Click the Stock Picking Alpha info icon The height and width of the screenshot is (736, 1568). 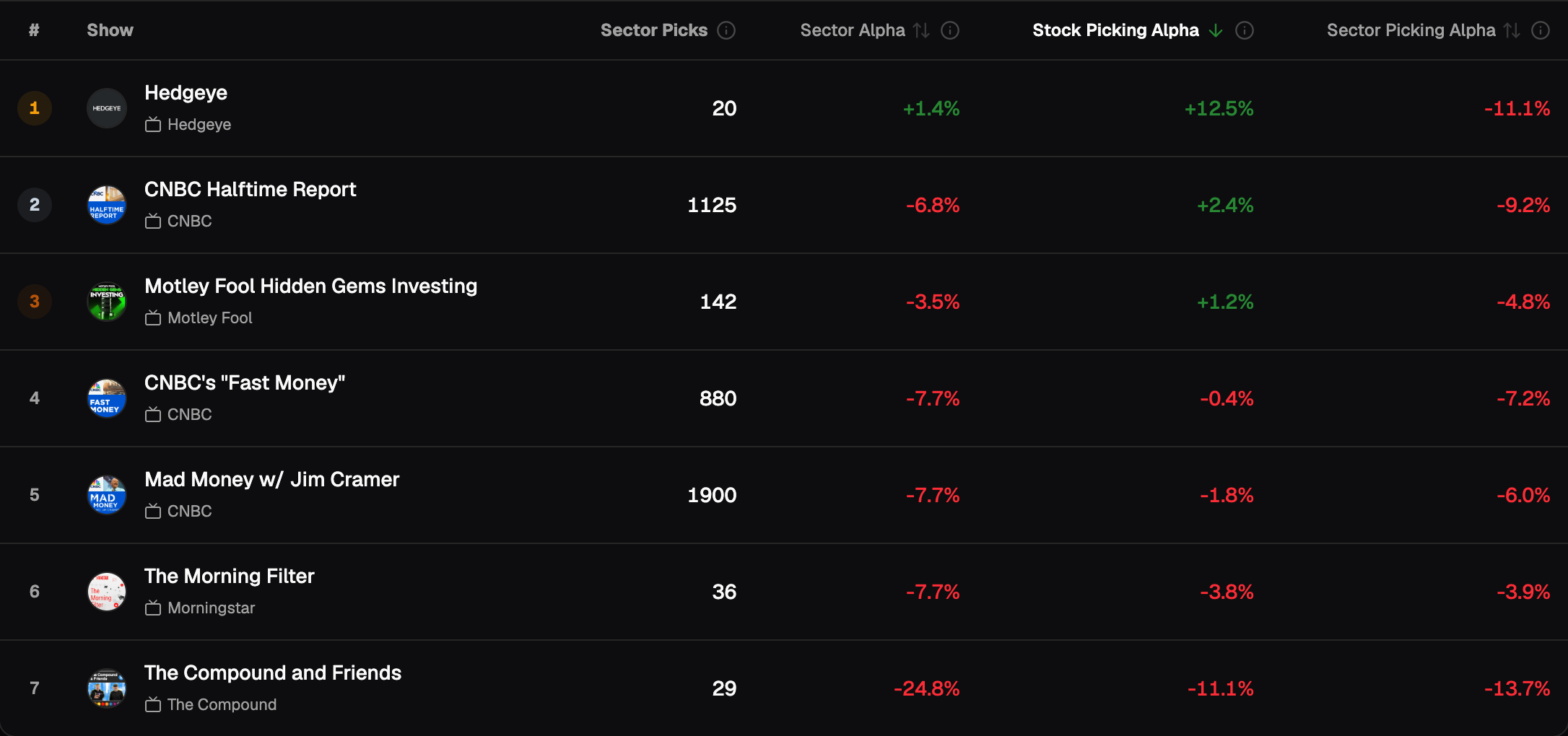click(x=1245, y=30)
